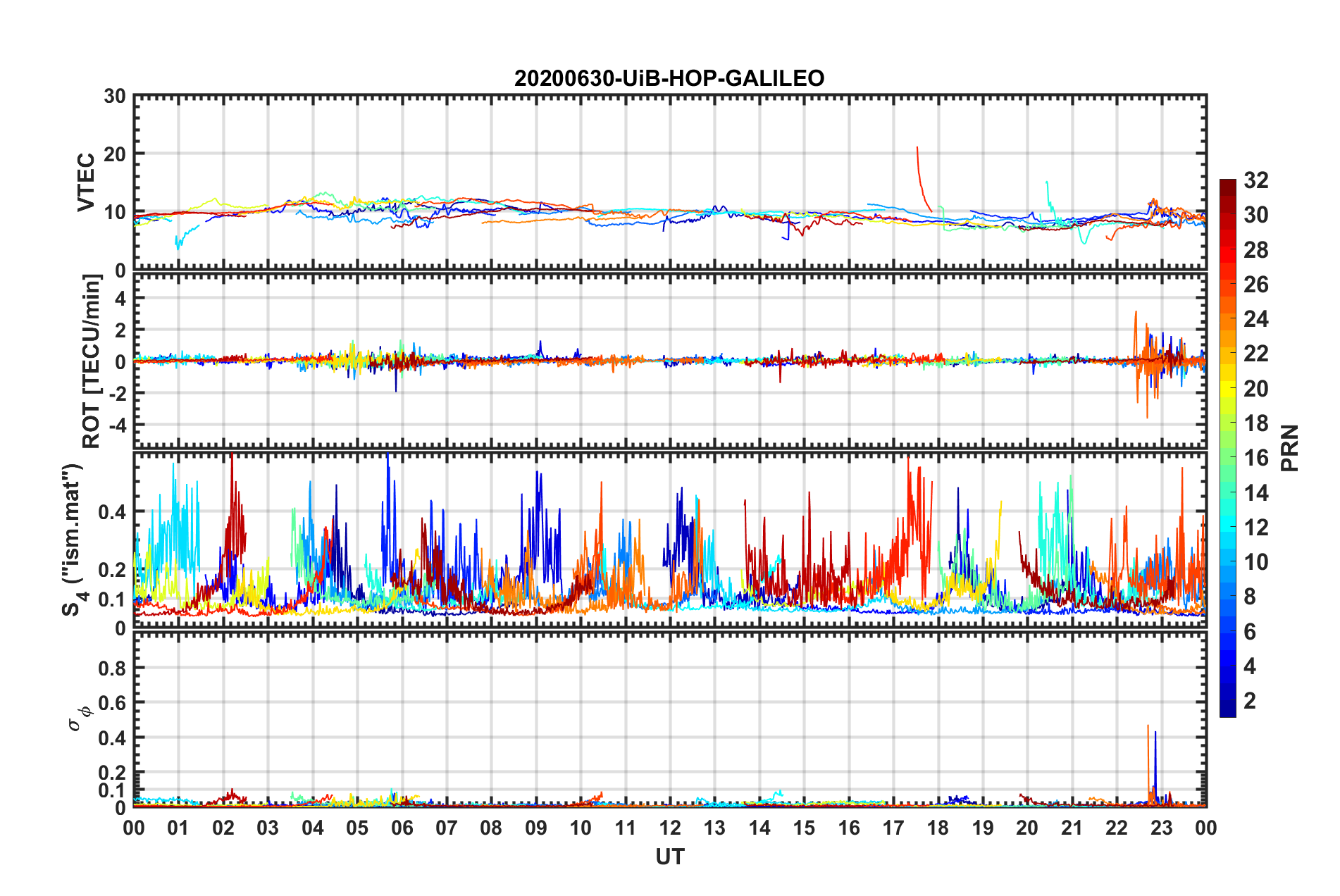Select the "0.2" tick on S4 axis
The image size is (1340, 896).
coord(112,570)
